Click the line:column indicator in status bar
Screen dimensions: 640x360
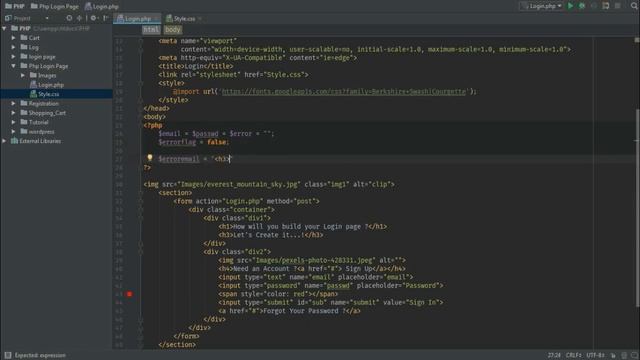coord(554,356)
